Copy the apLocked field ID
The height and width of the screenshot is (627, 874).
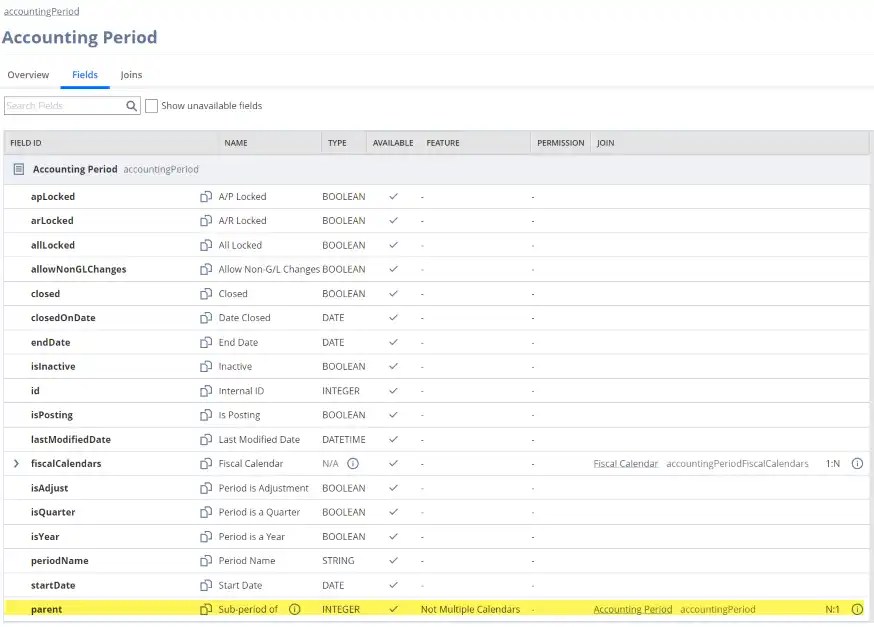click(206, 197)
